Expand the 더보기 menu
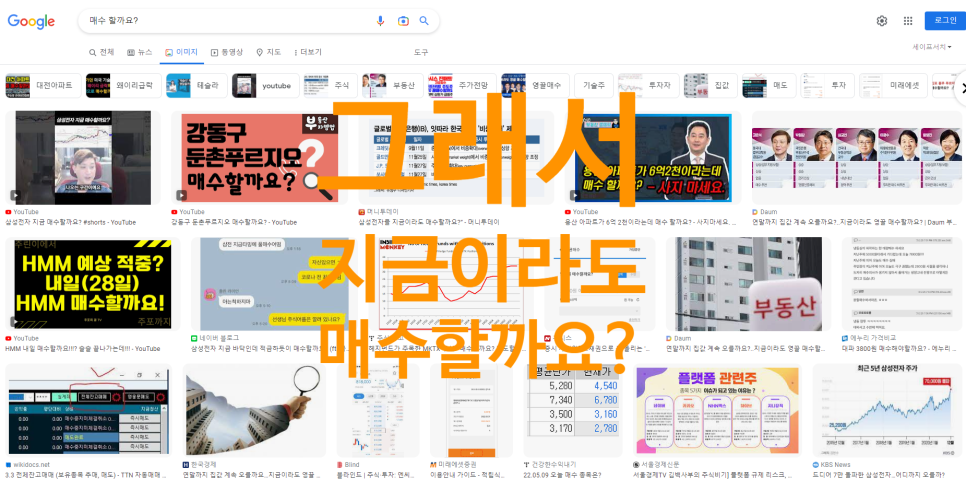The image size is (966, 480). tap(307, 52)
